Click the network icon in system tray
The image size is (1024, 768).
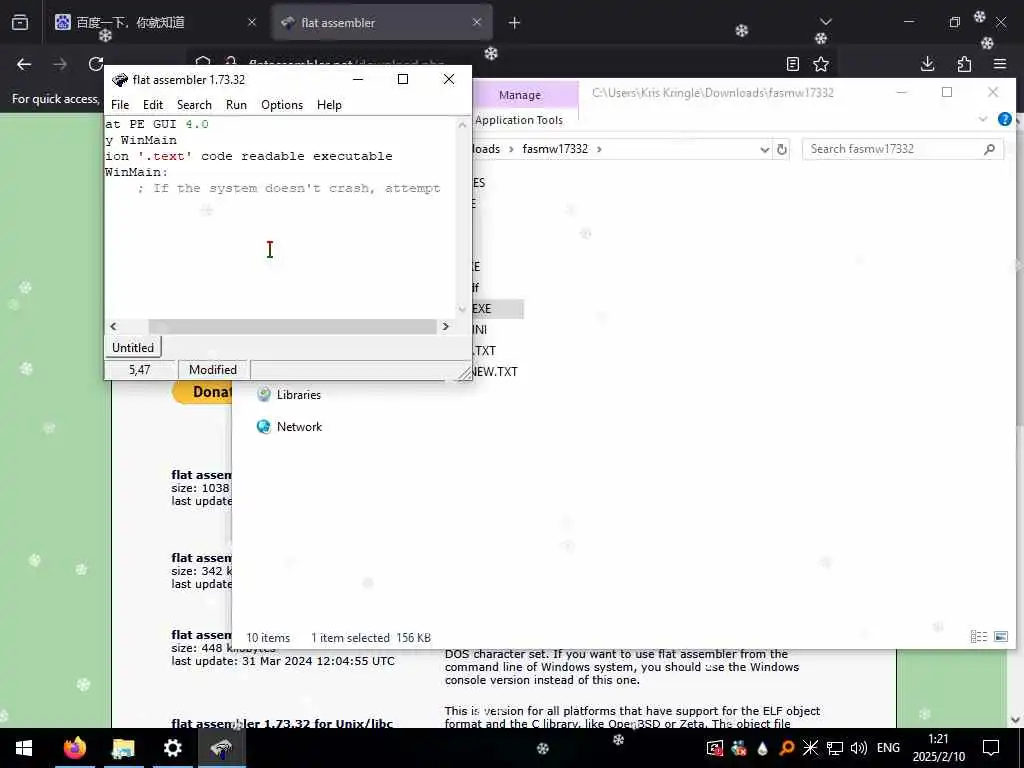click(x=835, y=748)
